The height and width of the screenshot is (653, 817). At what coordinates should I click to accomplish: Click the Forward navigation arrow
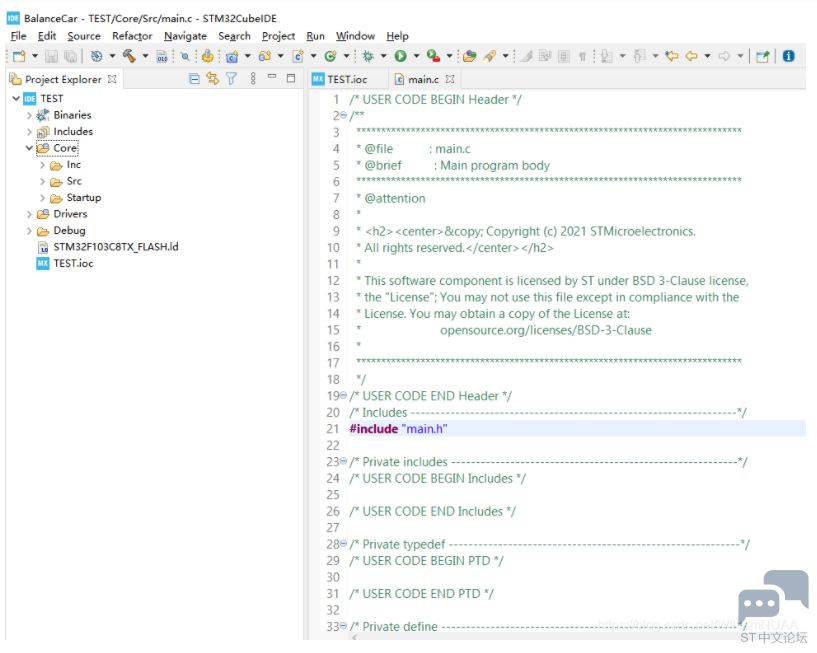click(724, 56)
